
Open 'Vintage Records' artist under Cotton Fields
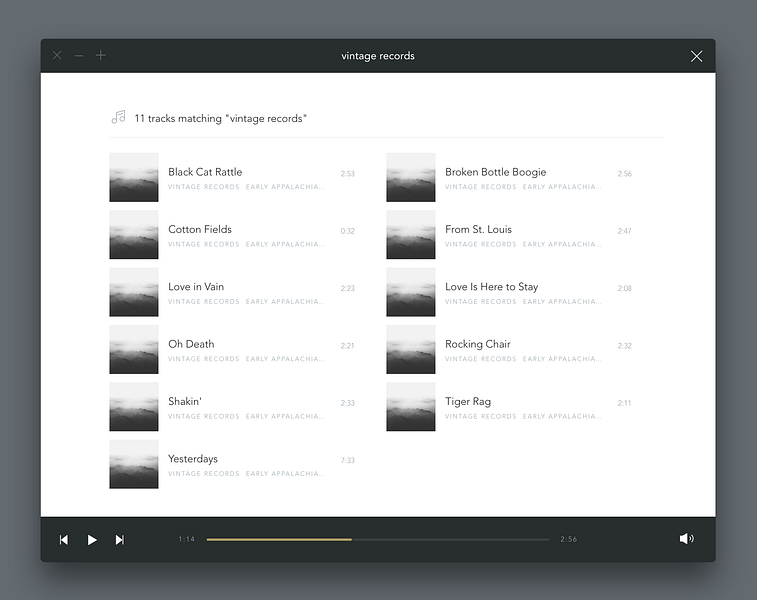pos(204,244)
